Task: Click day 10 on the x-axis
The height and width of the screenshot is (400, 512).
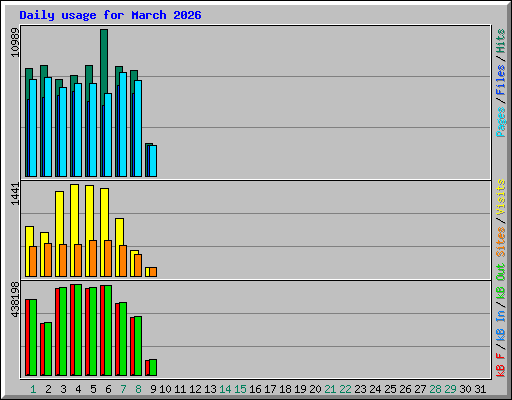Action: pos(165,389)
